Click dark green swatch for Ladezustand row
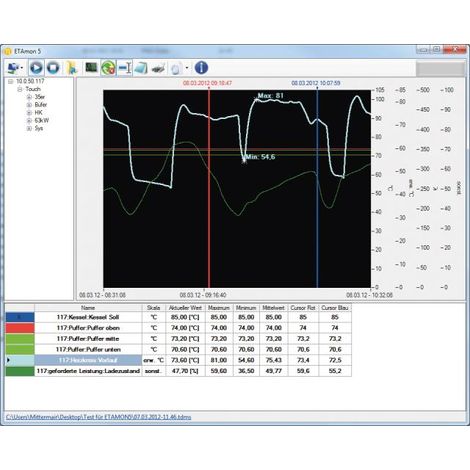The image size is (470, 470). tap(20, 371)
